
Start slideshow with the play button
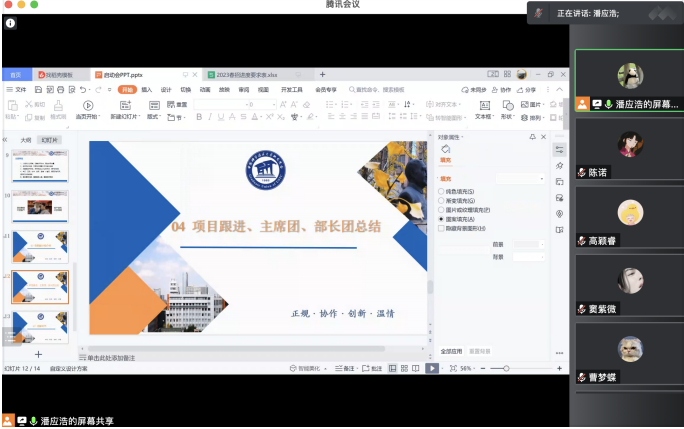432,368
